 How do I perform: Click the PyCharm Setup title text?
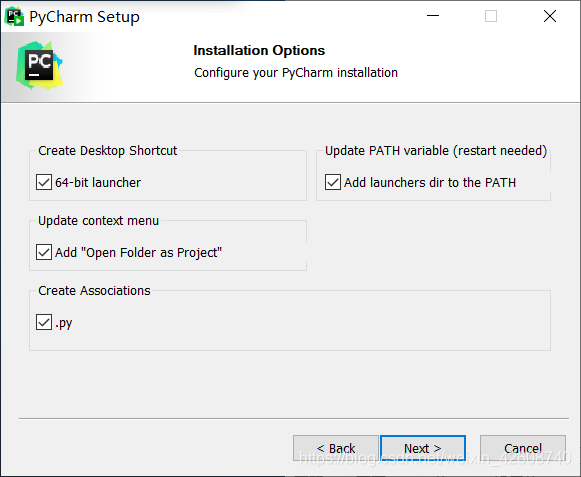pos(84,17)
